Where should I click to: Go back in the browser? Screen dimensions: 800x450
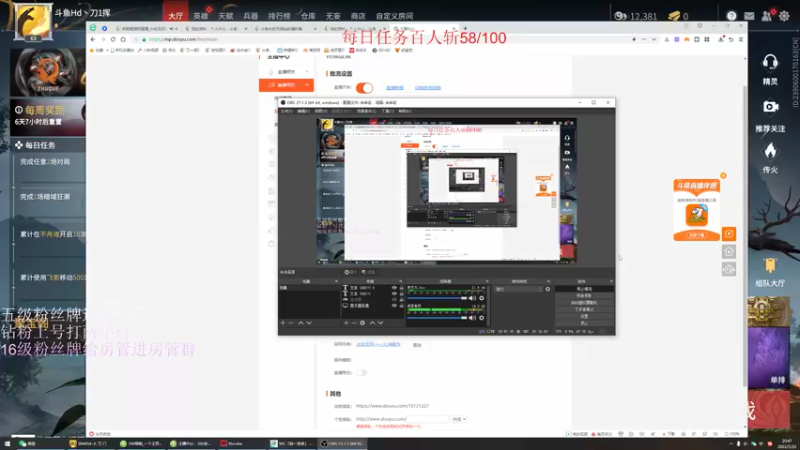coord(93,39)
